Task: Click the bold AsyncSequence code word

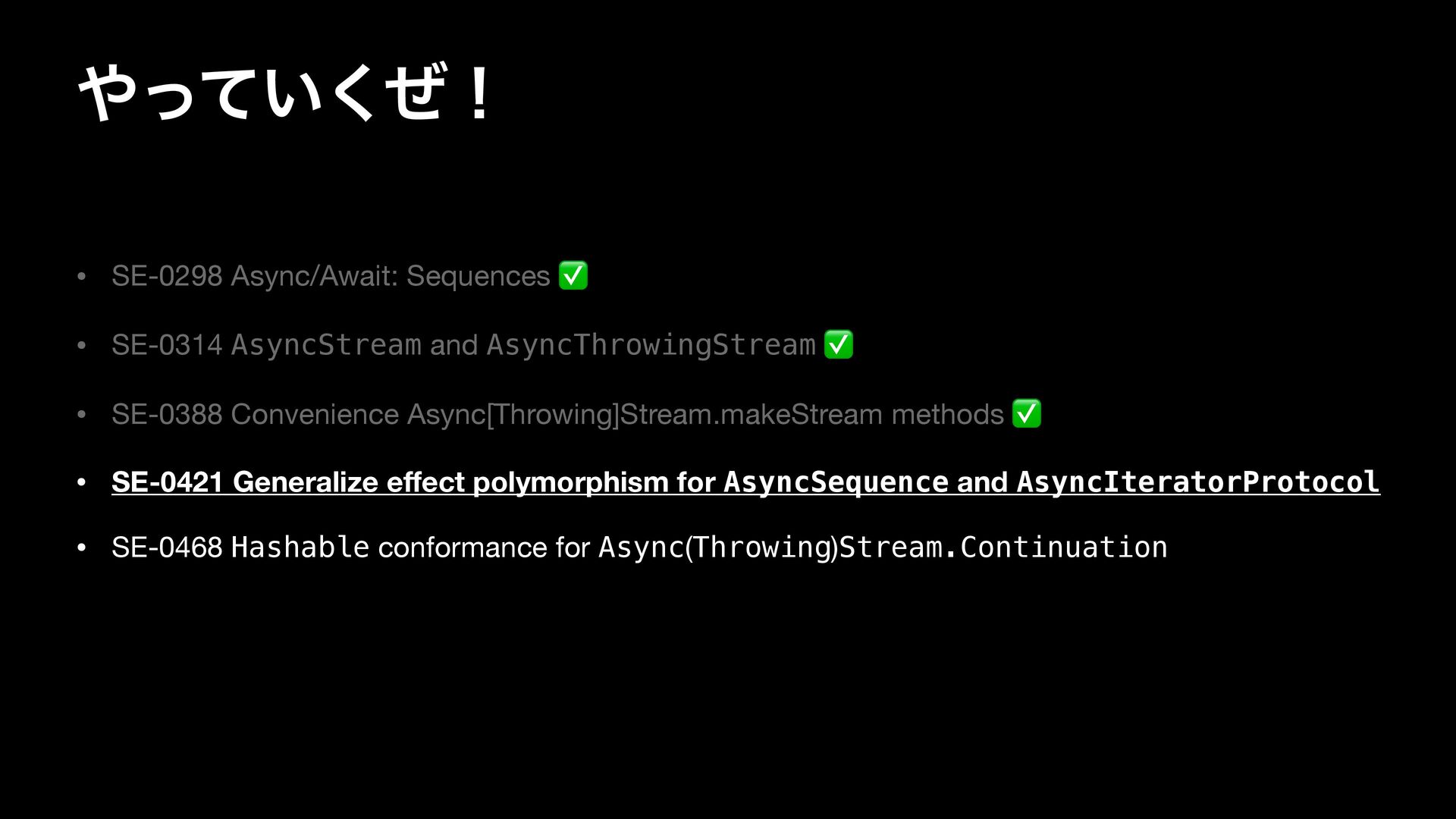Action: (836, 482)
